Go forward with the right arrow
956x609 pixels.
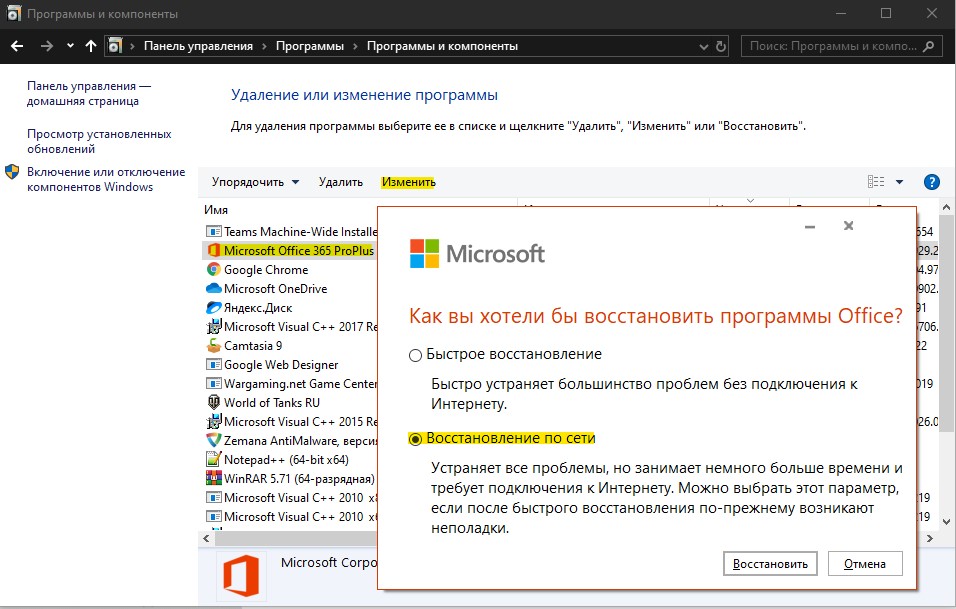[46, 46]
